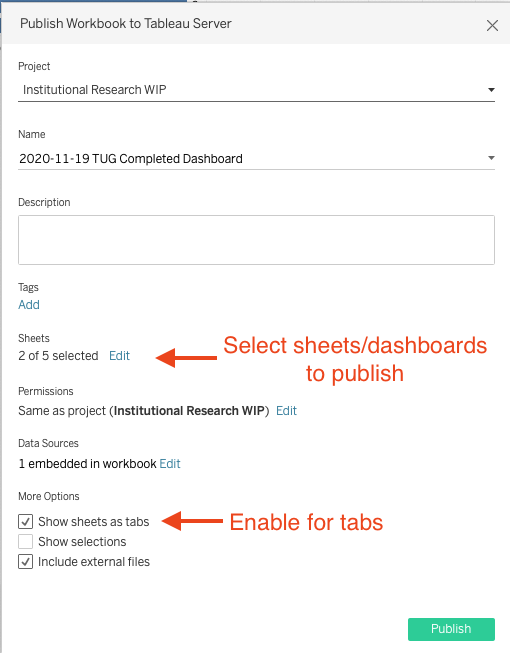Close the Publish Workbook dialog
The height and width of the screenshot is (653, 510).
coord(492,25)
